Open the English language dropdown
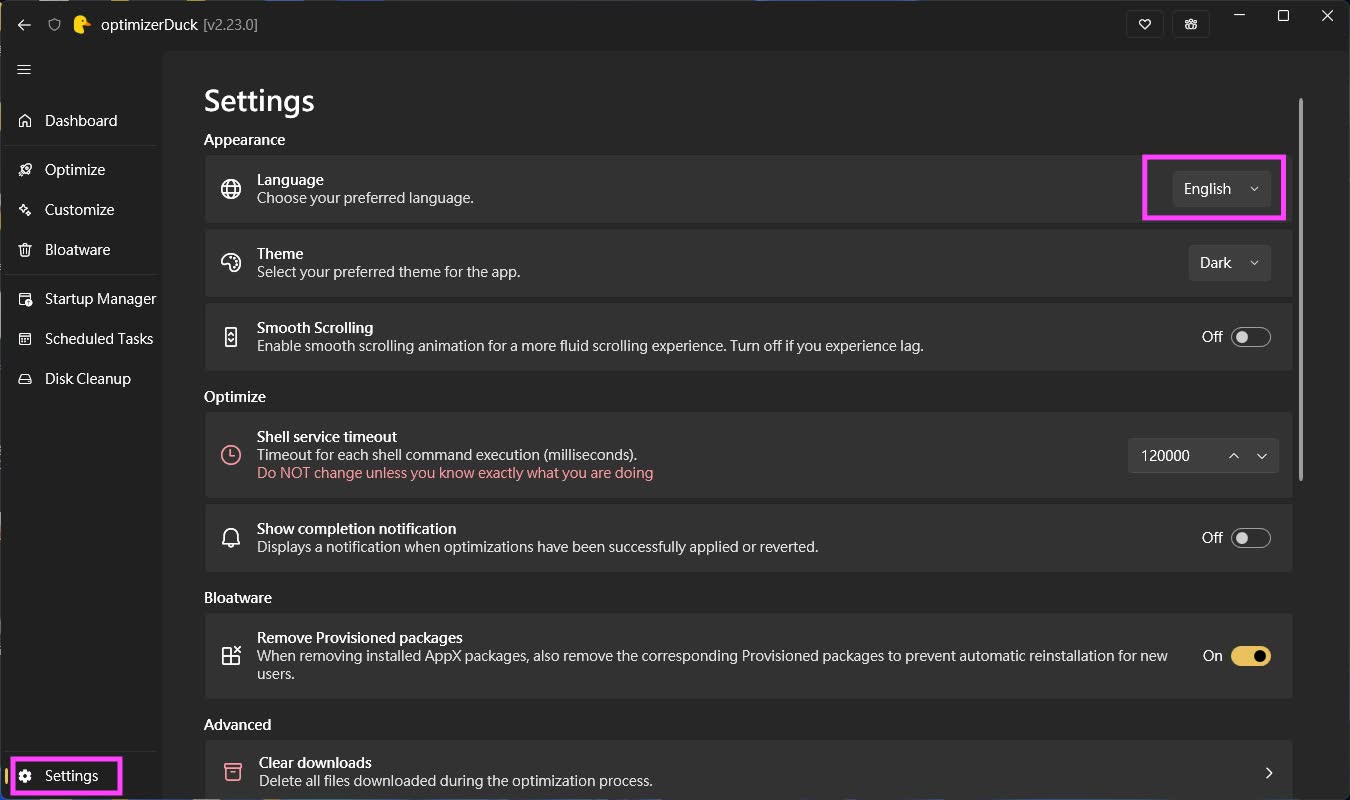Viewport: 1350px width, 800px height. pyautogui.click(x=1221, y=189)
